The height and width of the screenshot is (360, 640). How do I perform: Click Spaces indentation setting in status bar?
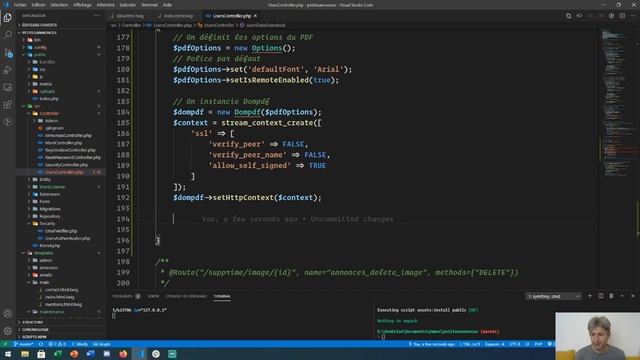(495, 344)
